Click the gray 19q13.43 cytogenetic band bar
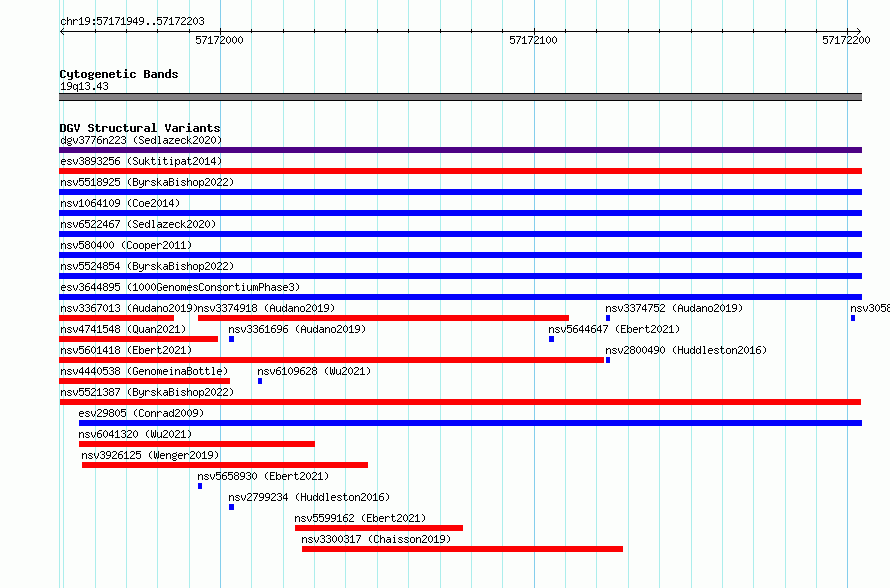890x588 pixels. [460, 97]
